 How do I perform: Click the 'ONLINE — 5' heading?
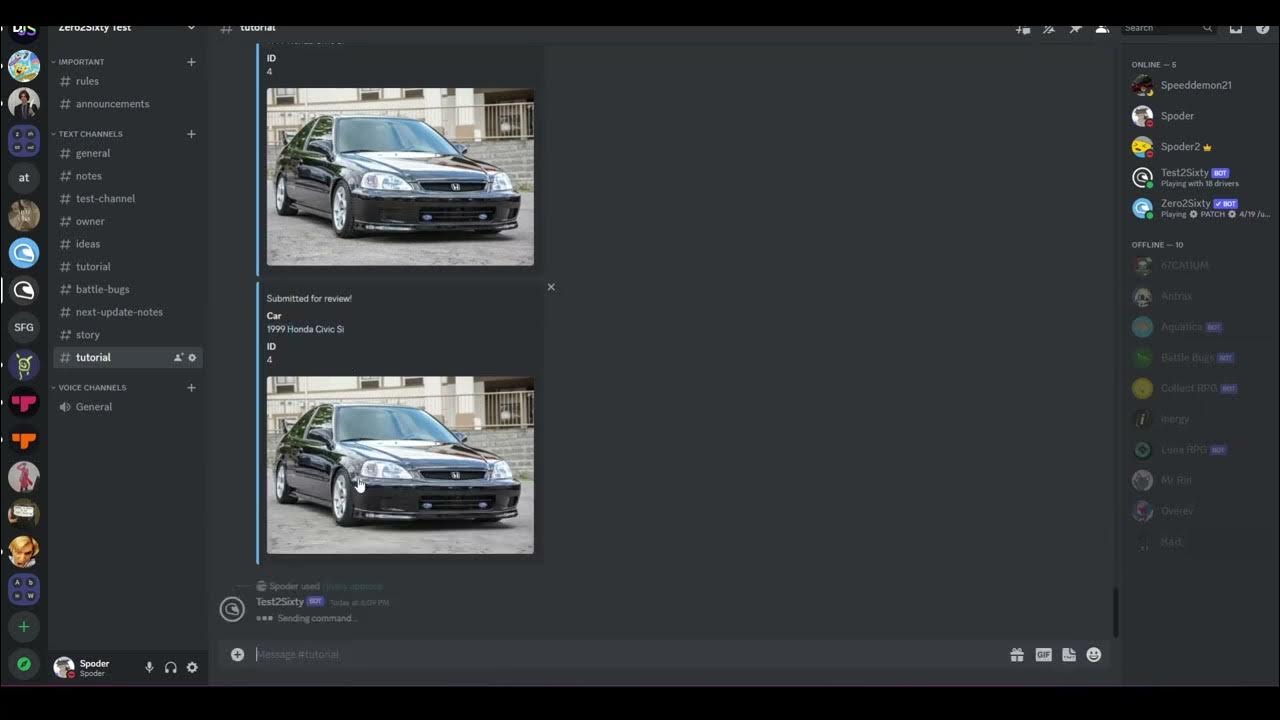pyautogui.click(x=1154, y=65)
